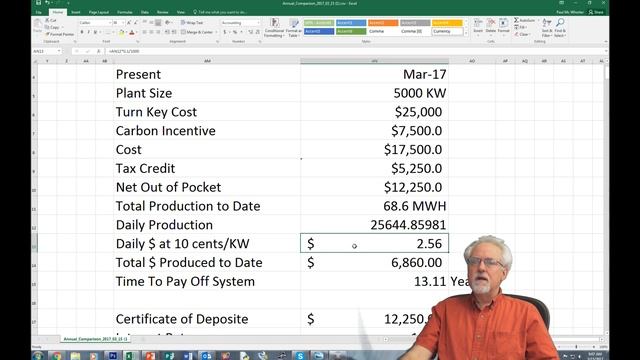Screen dimensions: 640x360
Task: Switch to the Page Layout tab
Action: (x=99, y=12)
